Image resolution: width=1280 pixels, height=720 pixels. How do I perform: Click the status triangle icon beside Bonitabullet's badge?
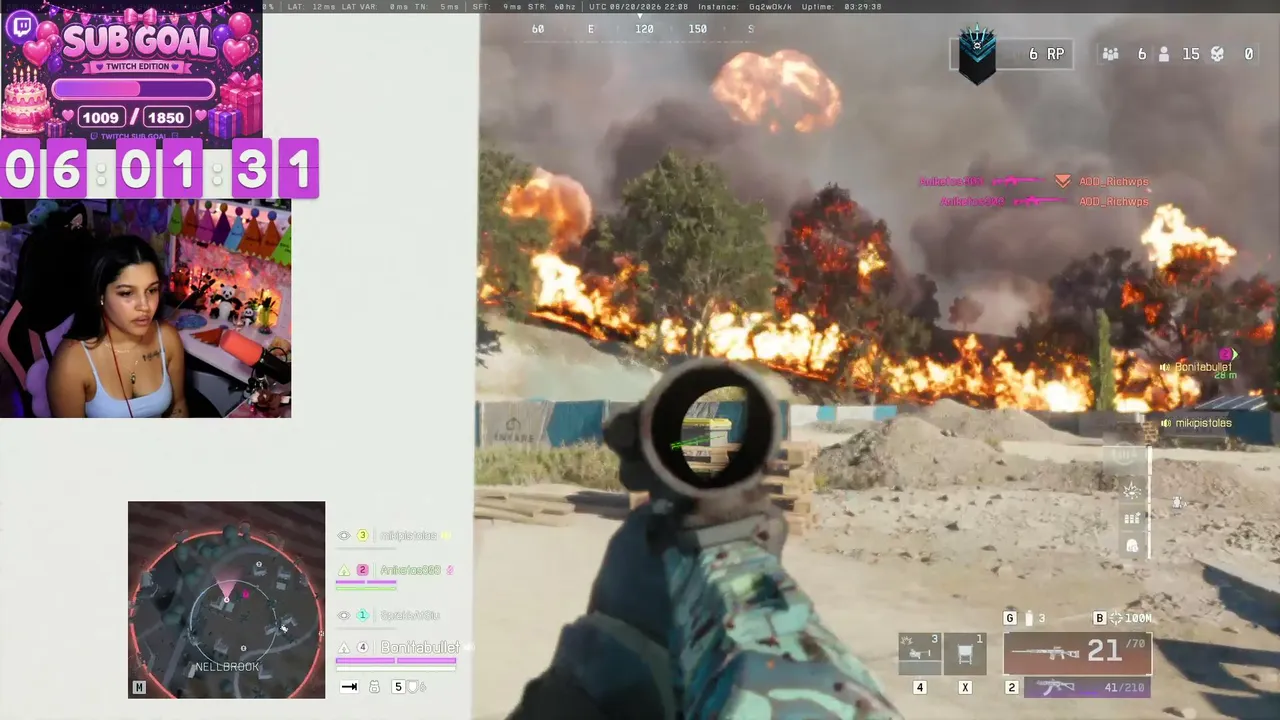point(344,648)
